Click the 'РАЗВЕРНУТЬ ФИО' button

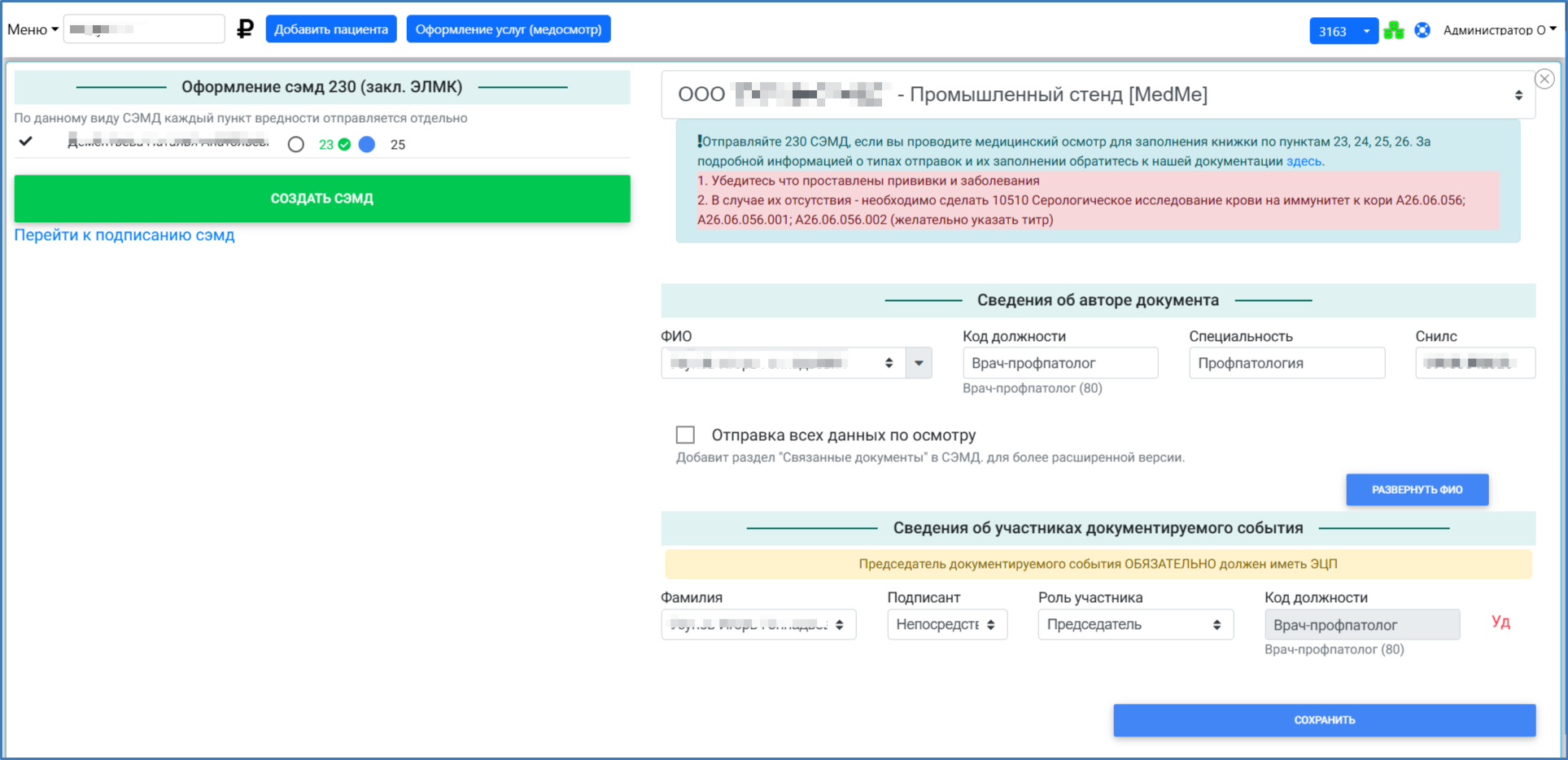(1417, 490)
